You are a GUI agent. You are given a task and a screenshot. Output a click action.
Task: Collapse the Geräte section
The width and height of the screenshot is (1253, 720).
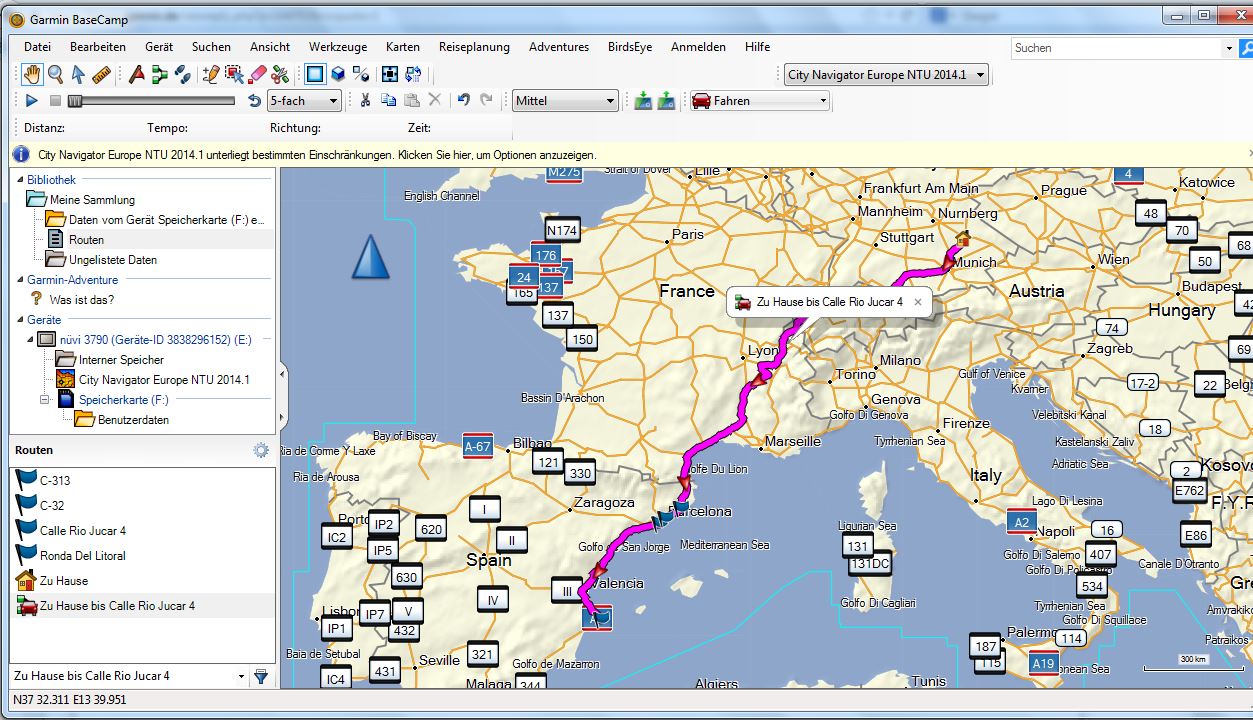coord(20,320)
